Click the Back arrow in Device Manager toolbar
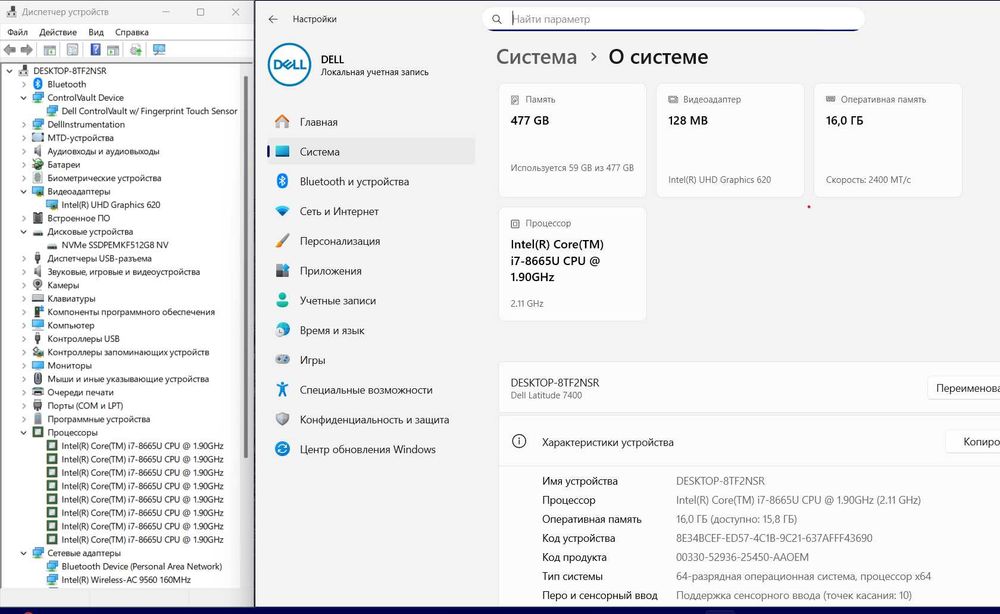 coord(10,50)
